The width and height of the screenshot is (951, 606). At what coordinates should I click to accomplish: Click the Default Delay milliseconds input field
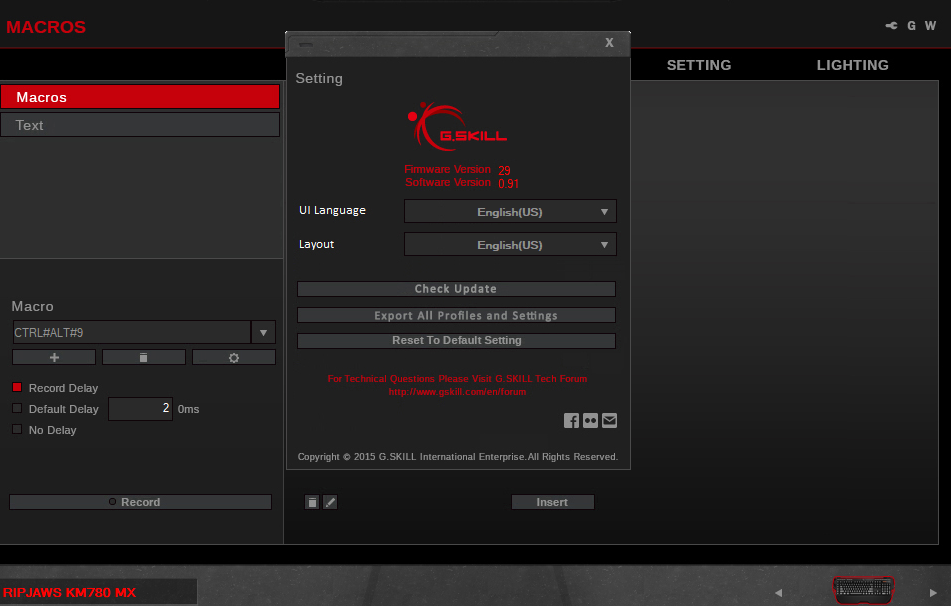click(140, 409)
